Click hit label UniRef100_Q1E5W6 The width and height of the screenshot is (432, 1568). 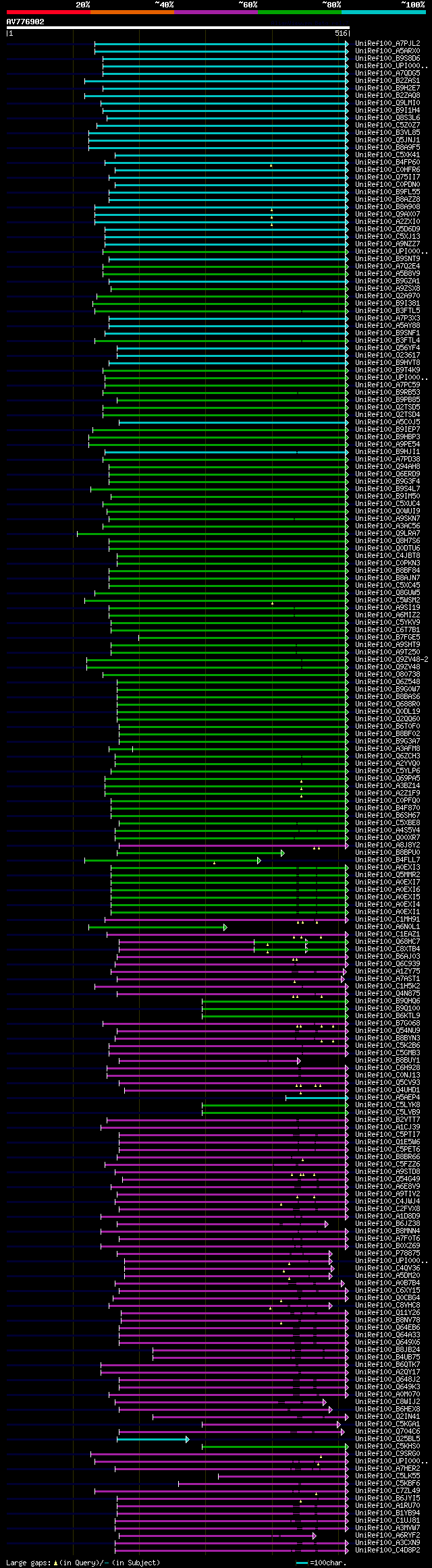click(387, 1142)
